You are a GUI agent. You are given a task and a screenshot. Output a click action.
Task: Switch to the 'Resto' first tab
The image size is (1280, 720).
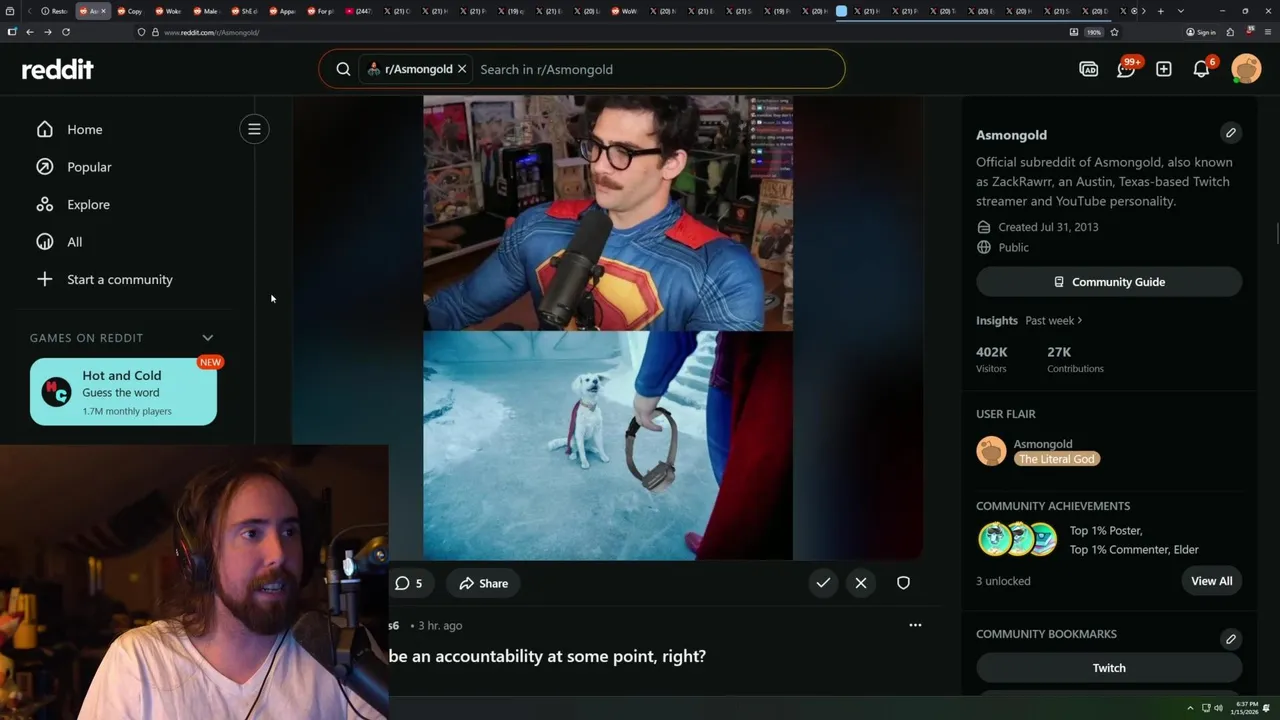(x=54, y=11)
